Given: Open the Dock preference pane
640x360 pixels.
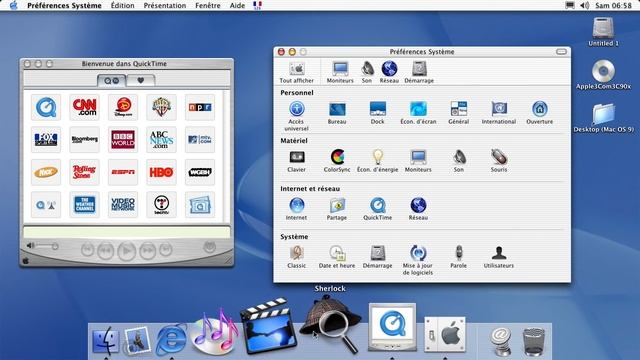Looking at the screenshot, I should point(378,113).
